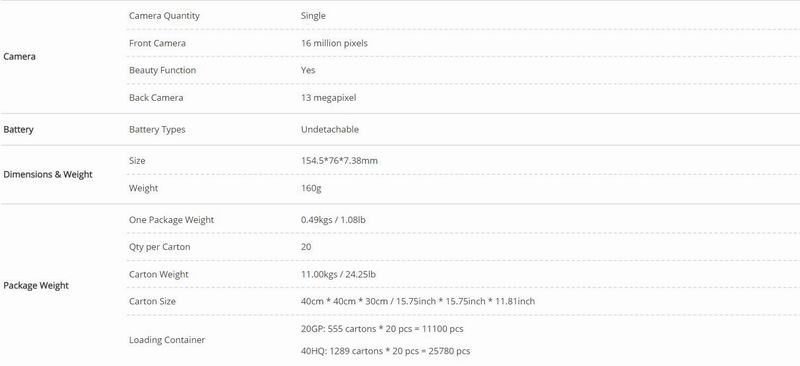Select the Camera Quantity label
Image resolution: width=800 pixels, height=366 pixels.
(164, 16)
